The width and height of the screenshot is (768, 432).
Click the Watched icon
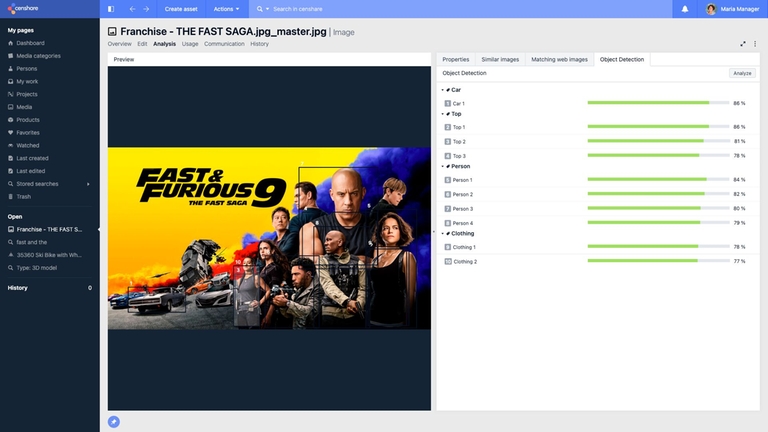(10, 145)
